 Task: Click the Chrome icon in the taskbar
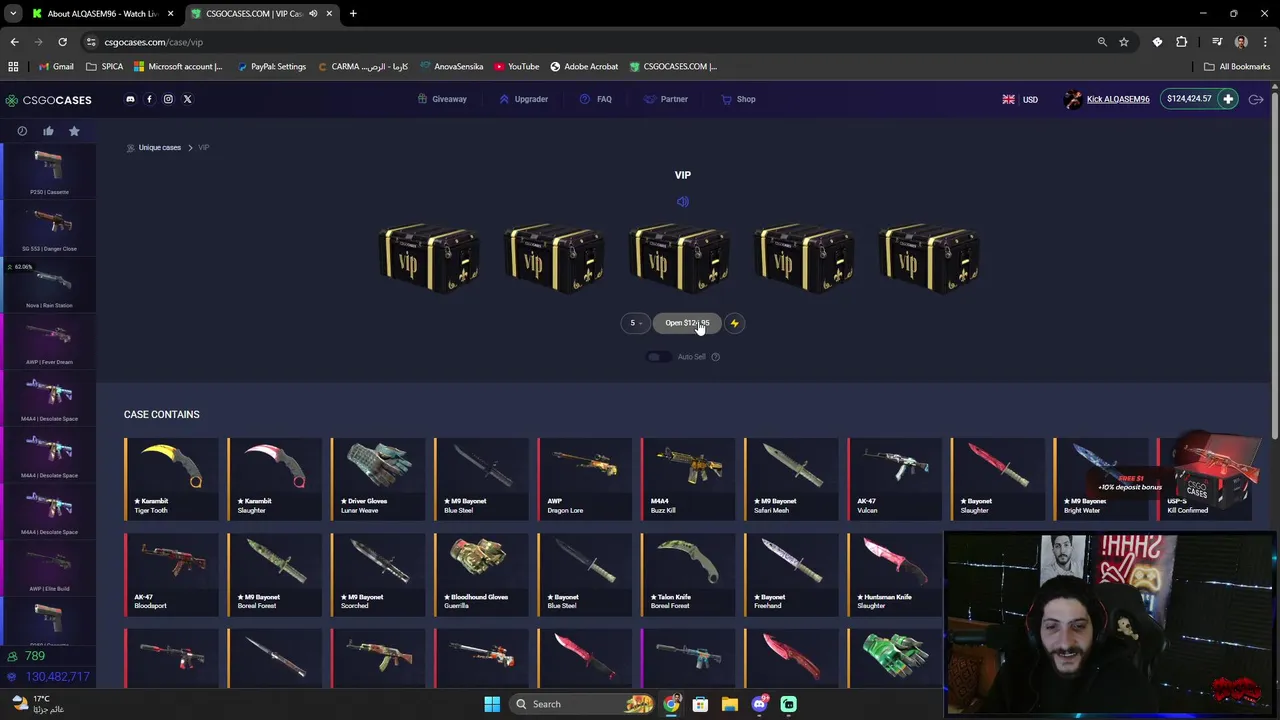pos(671,704)
